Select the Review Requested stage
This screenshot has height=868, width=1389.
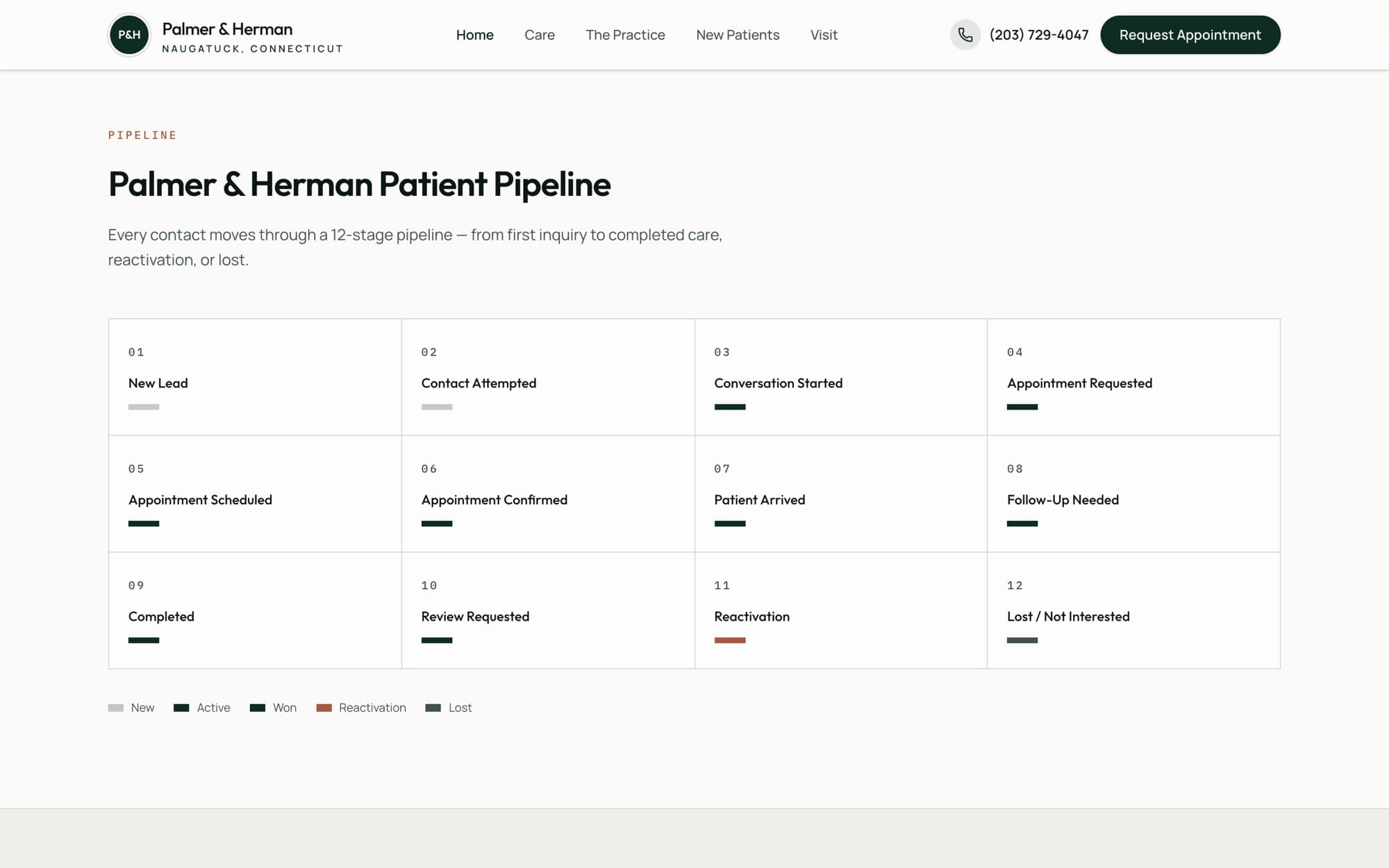tap(548, 610)
